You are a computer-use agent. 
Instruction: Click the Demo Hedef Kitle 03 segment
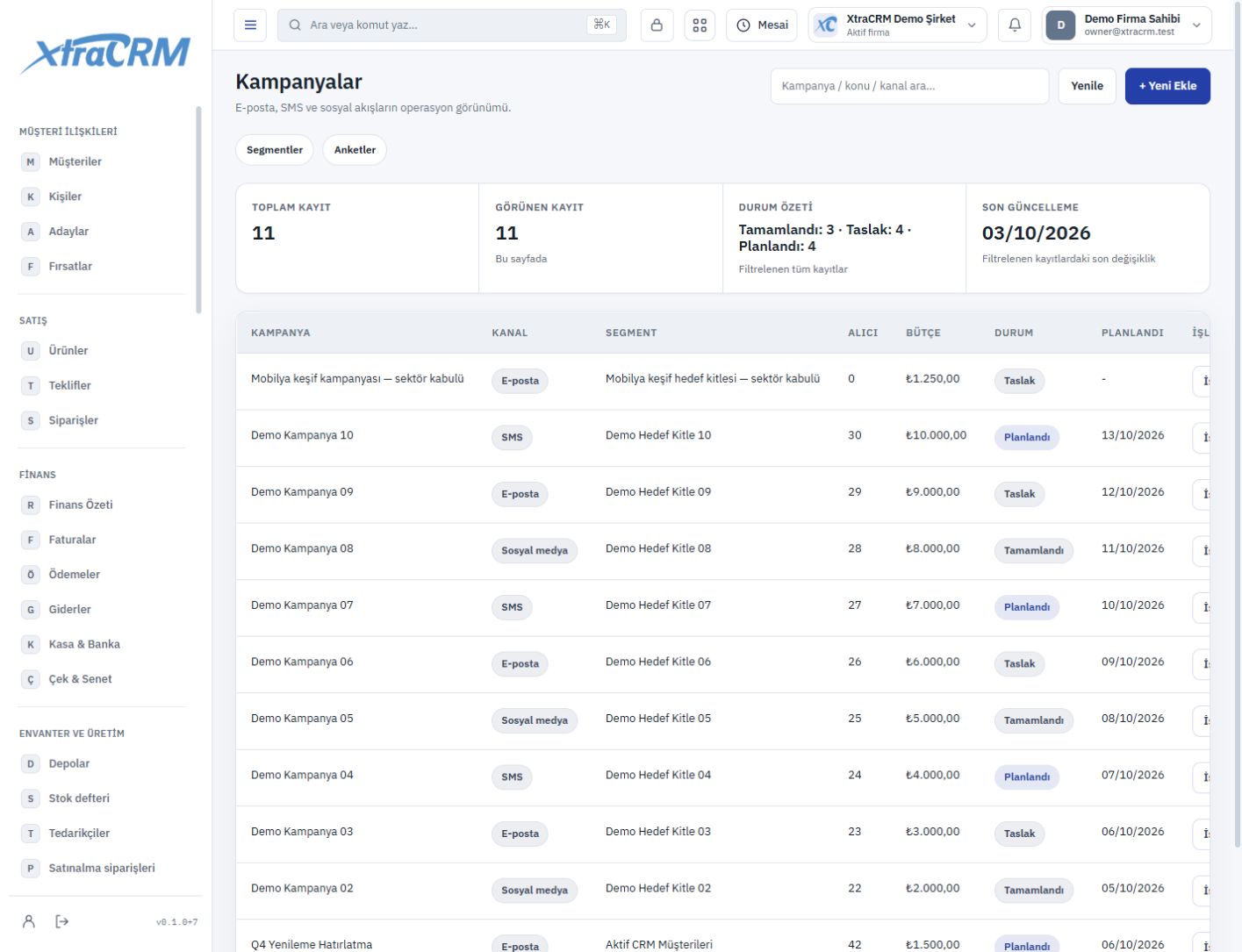658,832
